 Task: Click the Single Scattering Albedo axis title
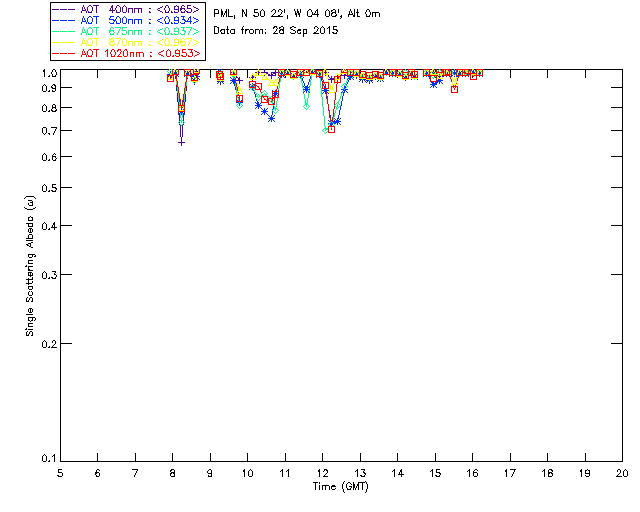30,266
